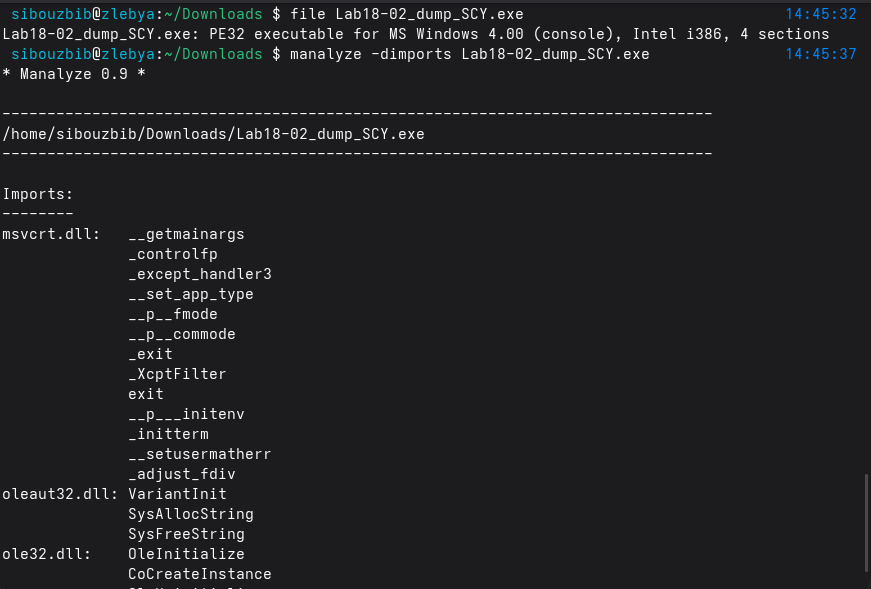The image size is (871, 589).
Task: Click the Imports: section header
Action: (37, 194)
